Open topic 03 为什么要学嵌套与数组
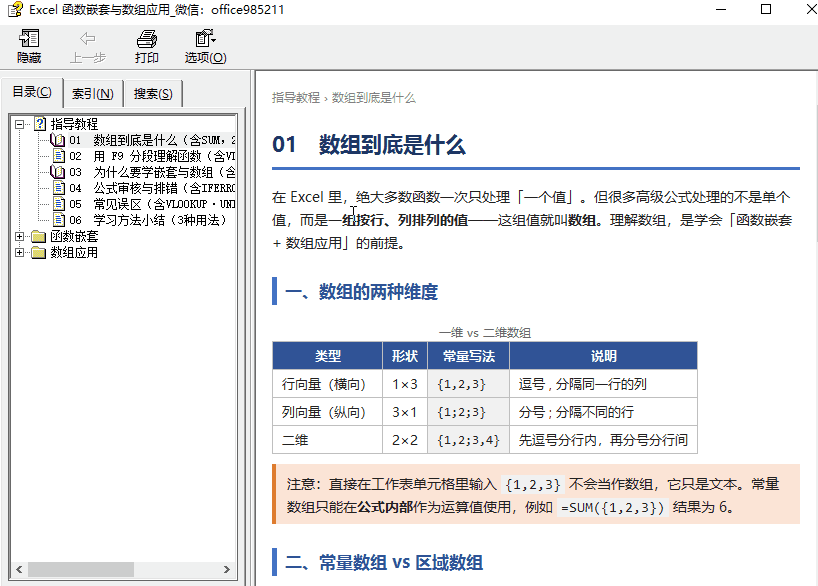 click(x=152, y=172)
